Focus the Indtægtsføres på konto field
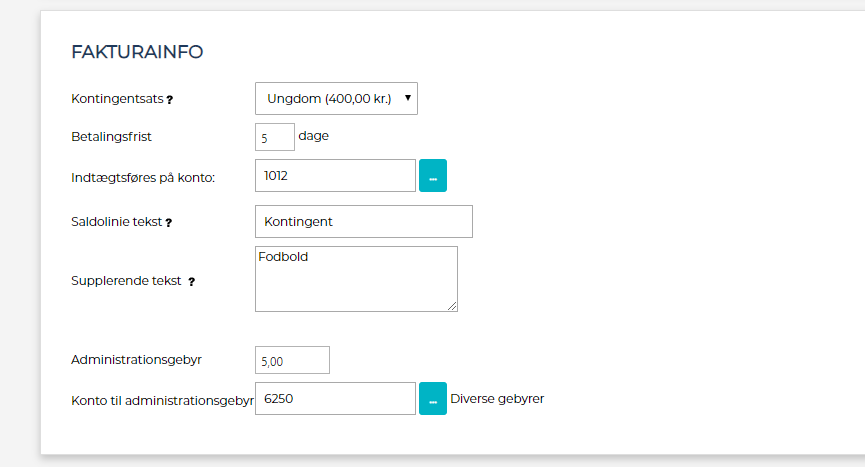This screenshot has height=467, width=865. pyautogui.click(x=335, y=175)
